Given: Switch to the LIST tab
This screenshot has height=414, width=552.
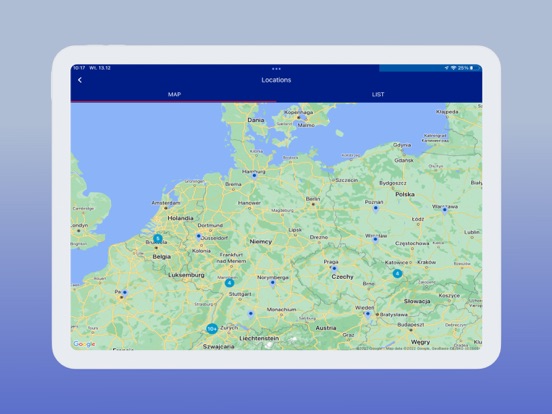Looking at the screenshot, I should (x=378, y=94).
